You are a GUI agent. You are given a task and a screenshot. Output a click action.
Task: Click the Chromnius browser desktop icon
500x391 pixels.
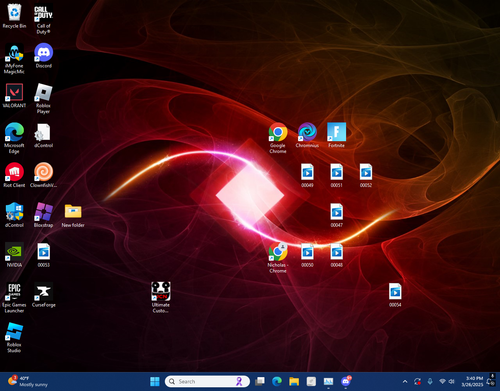(307, 135)
